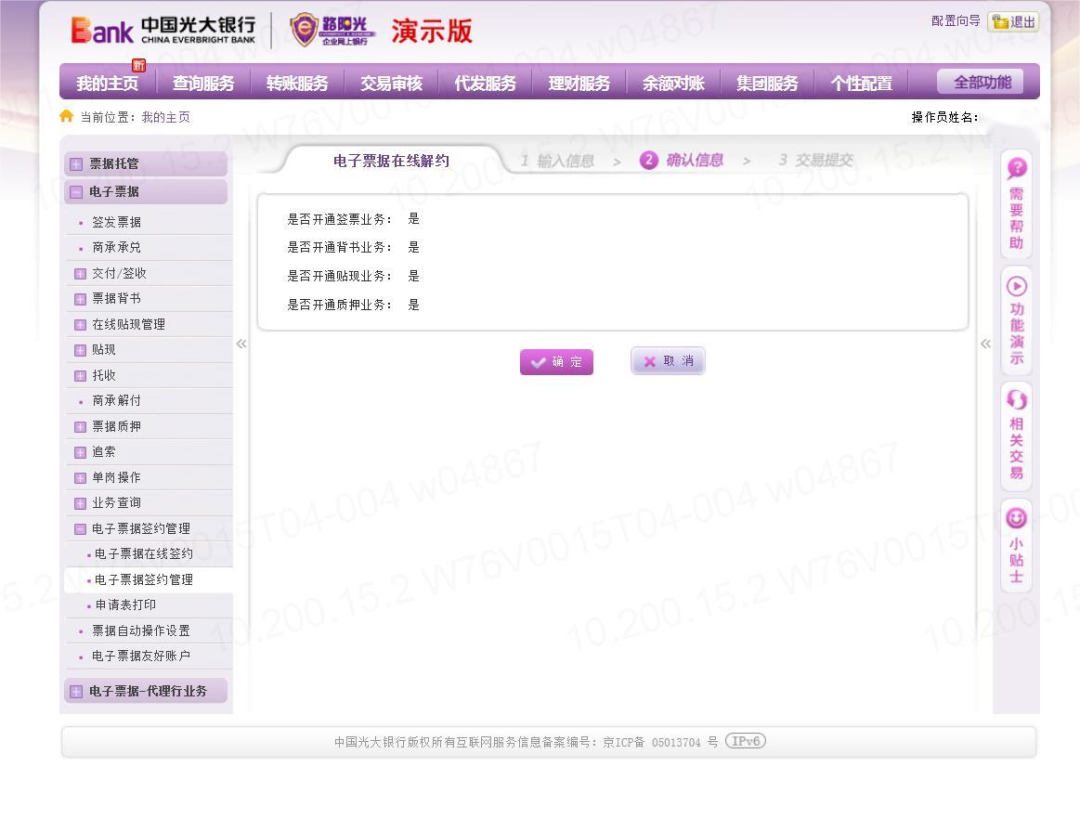Collapse the right panel with double-arrow

pyautogui.click(x=985, y=344)
